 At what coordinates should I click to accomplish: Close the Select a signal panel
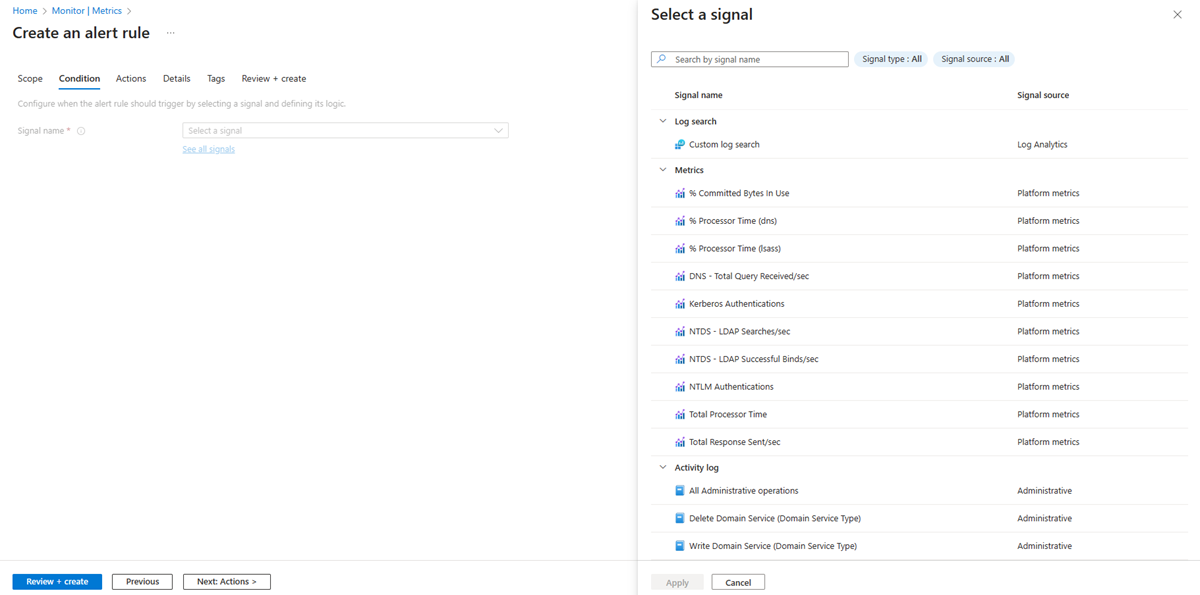click(1176, 15)
